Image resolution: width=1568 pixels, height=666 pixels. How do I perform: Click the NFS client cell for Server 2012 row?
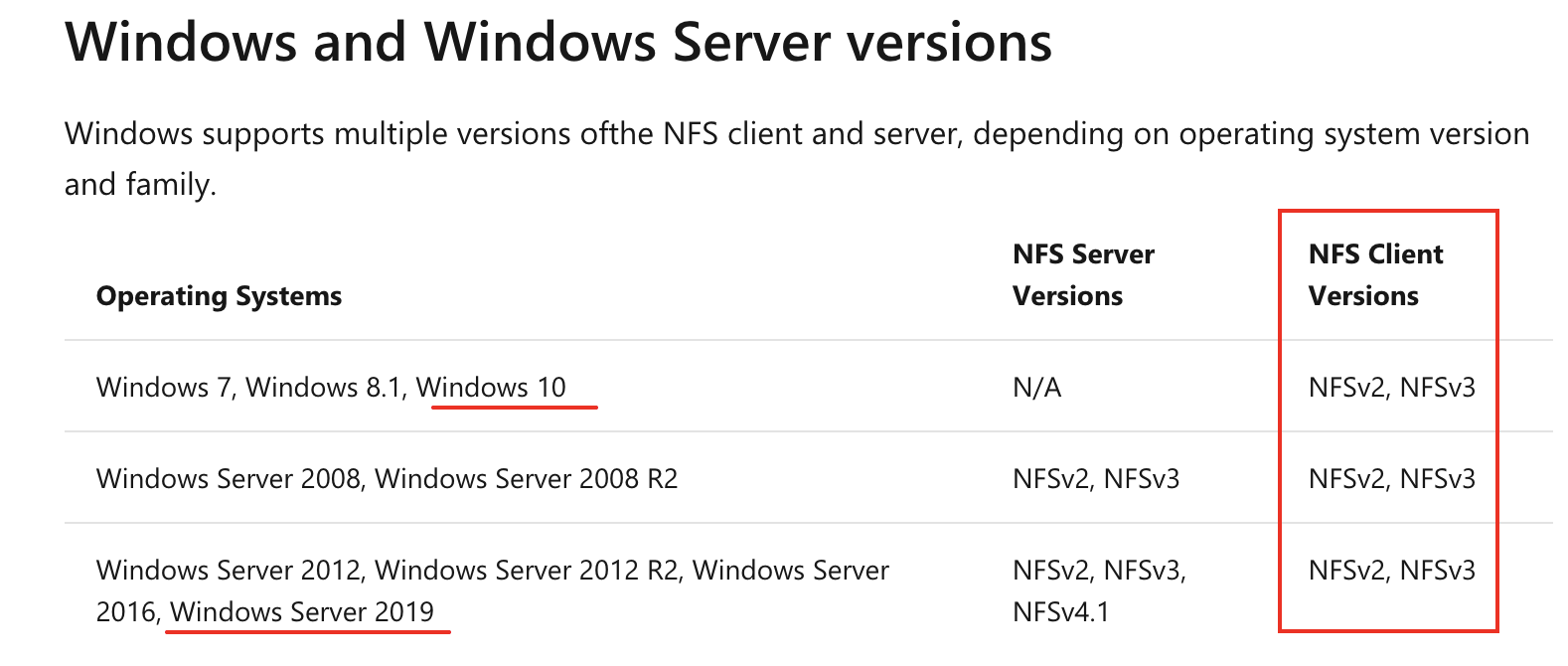tap(1391, 571)
